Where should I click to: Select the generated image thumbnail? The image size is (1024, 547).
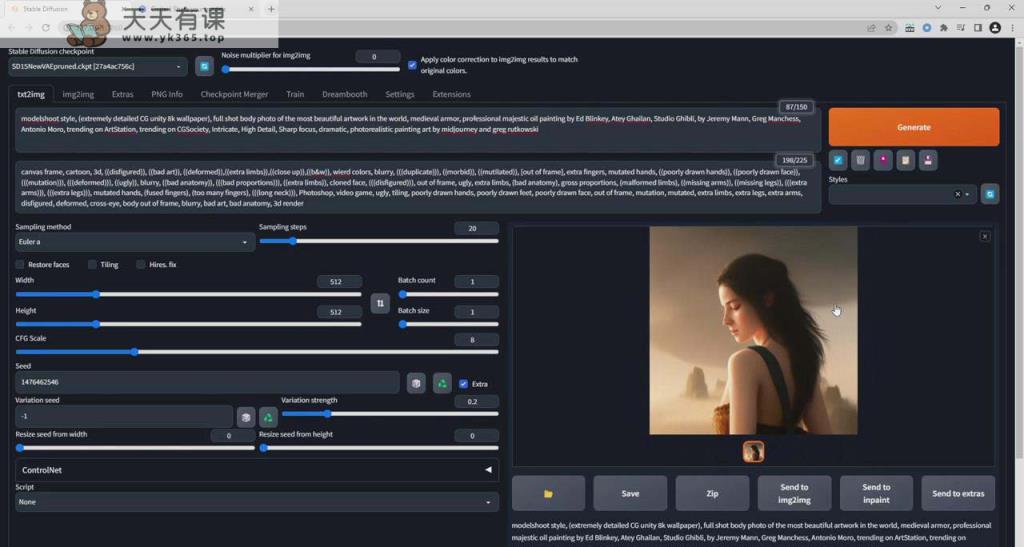(753, 452)
